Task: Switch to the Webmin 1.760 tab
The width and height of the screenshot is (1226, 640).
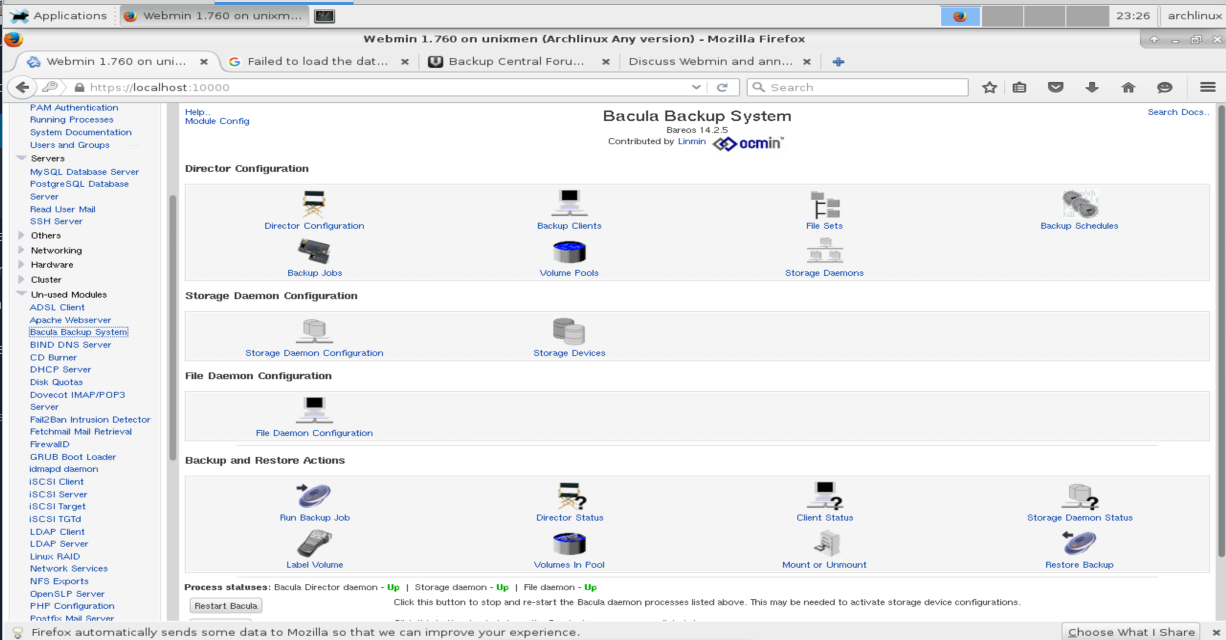Action: (x=116, y=61)
